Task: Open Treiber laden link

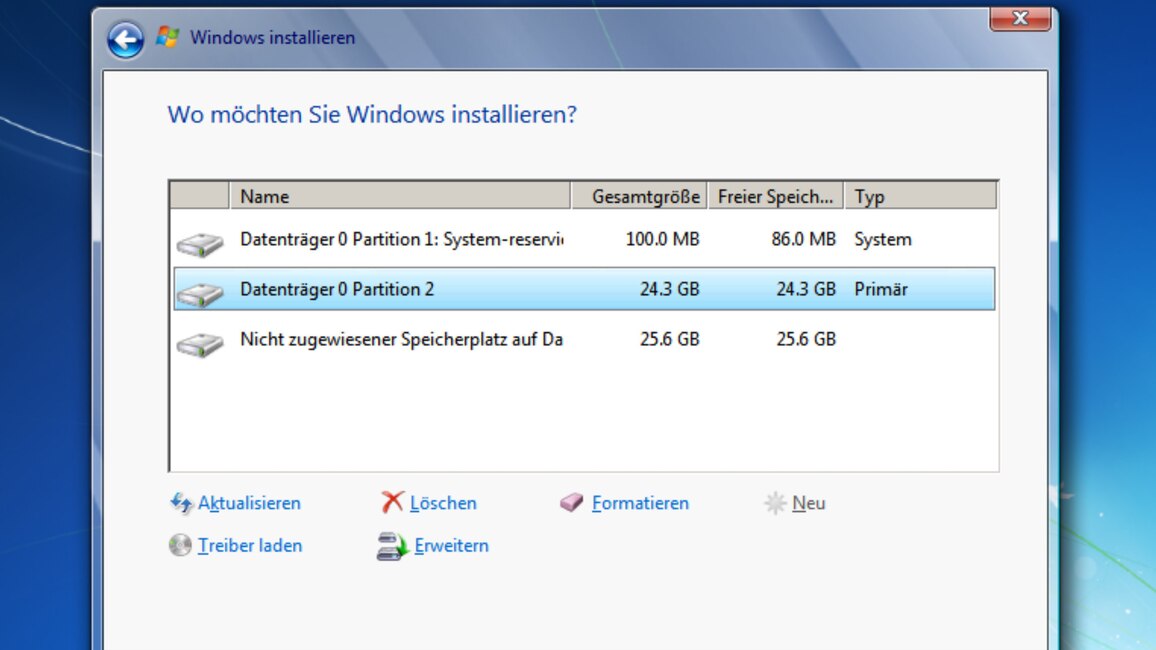Action: (x=250, y=545)
